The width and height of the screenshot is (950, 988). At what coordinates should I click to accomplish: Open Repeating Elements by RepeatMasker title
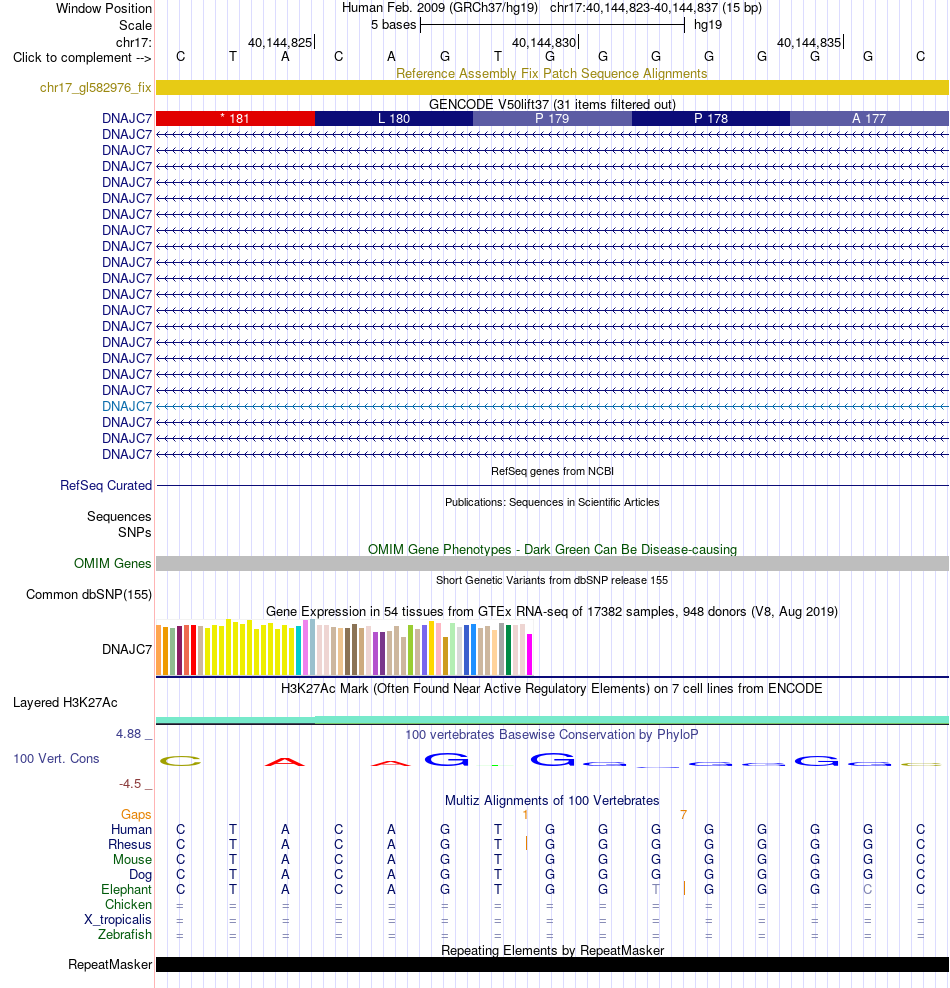(552, 950)
